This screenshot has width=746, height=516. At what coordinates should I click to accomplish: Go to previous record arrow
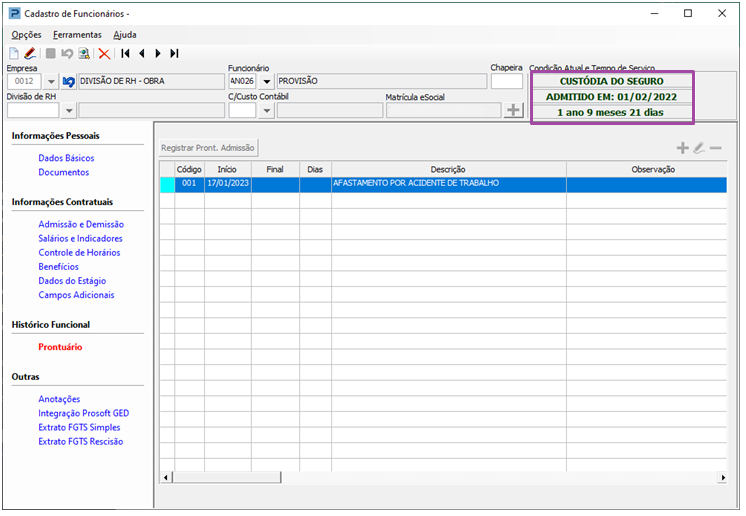[x=141, y=53]
